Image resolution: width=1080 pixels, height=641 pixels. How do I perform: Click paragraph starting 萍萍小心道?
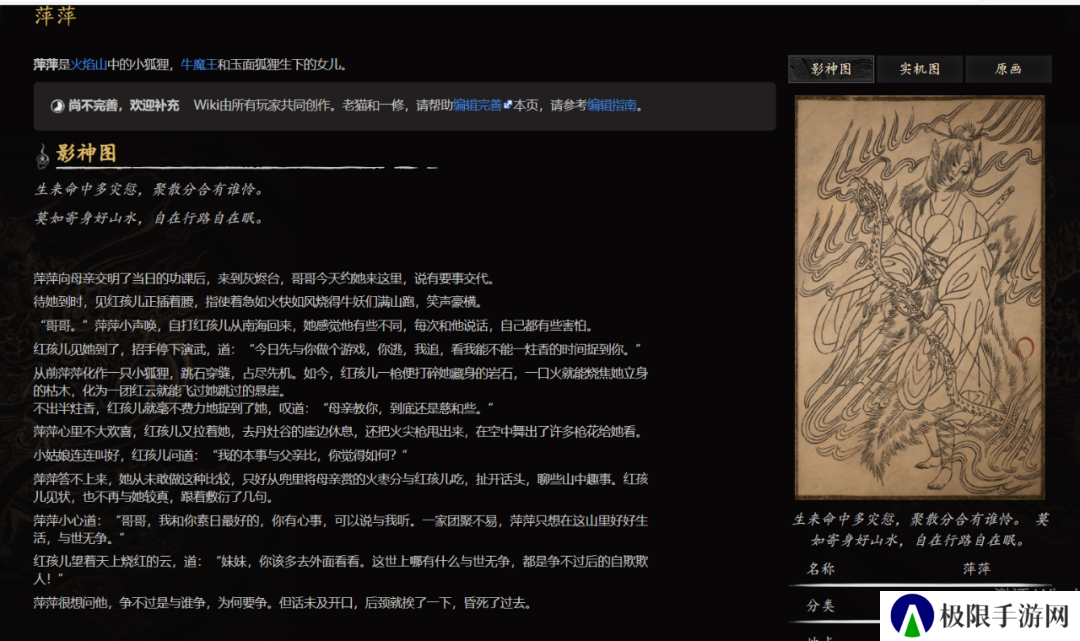[341, 529]
